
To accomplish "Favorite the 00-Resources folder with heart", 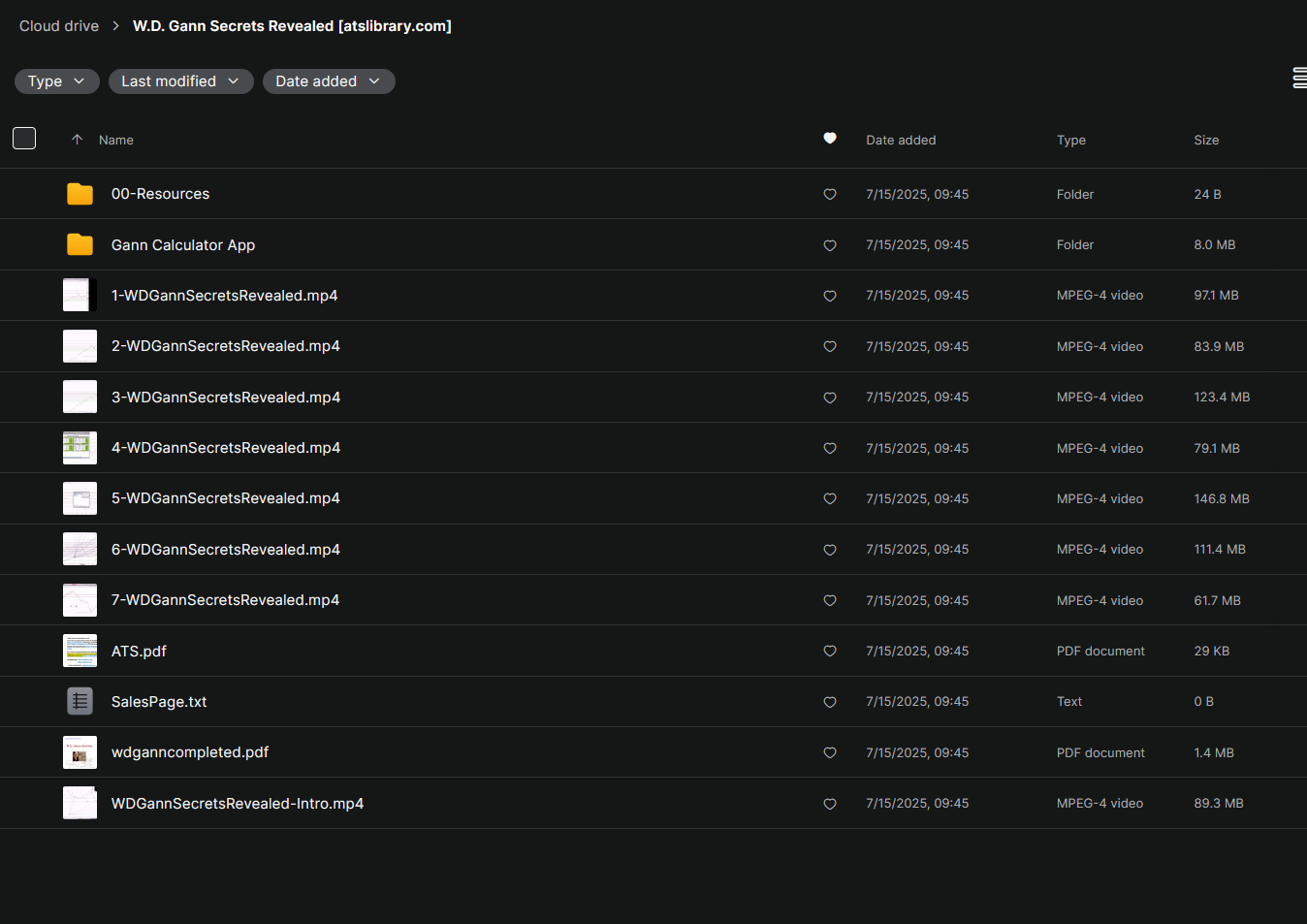I will point(830,195).
